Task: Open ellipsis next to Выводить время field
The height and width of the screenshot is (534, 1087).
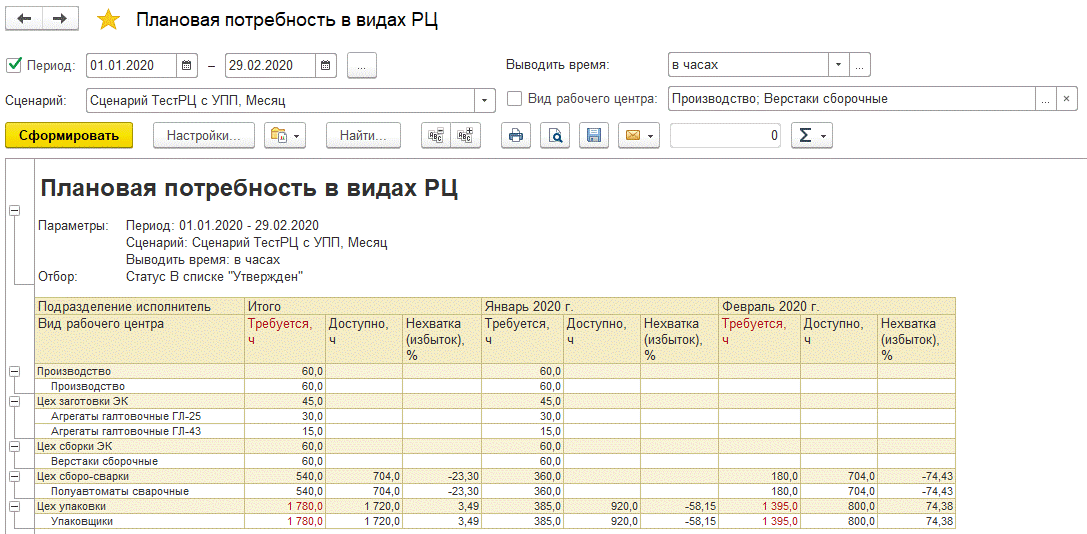Action: click(860, 65)
